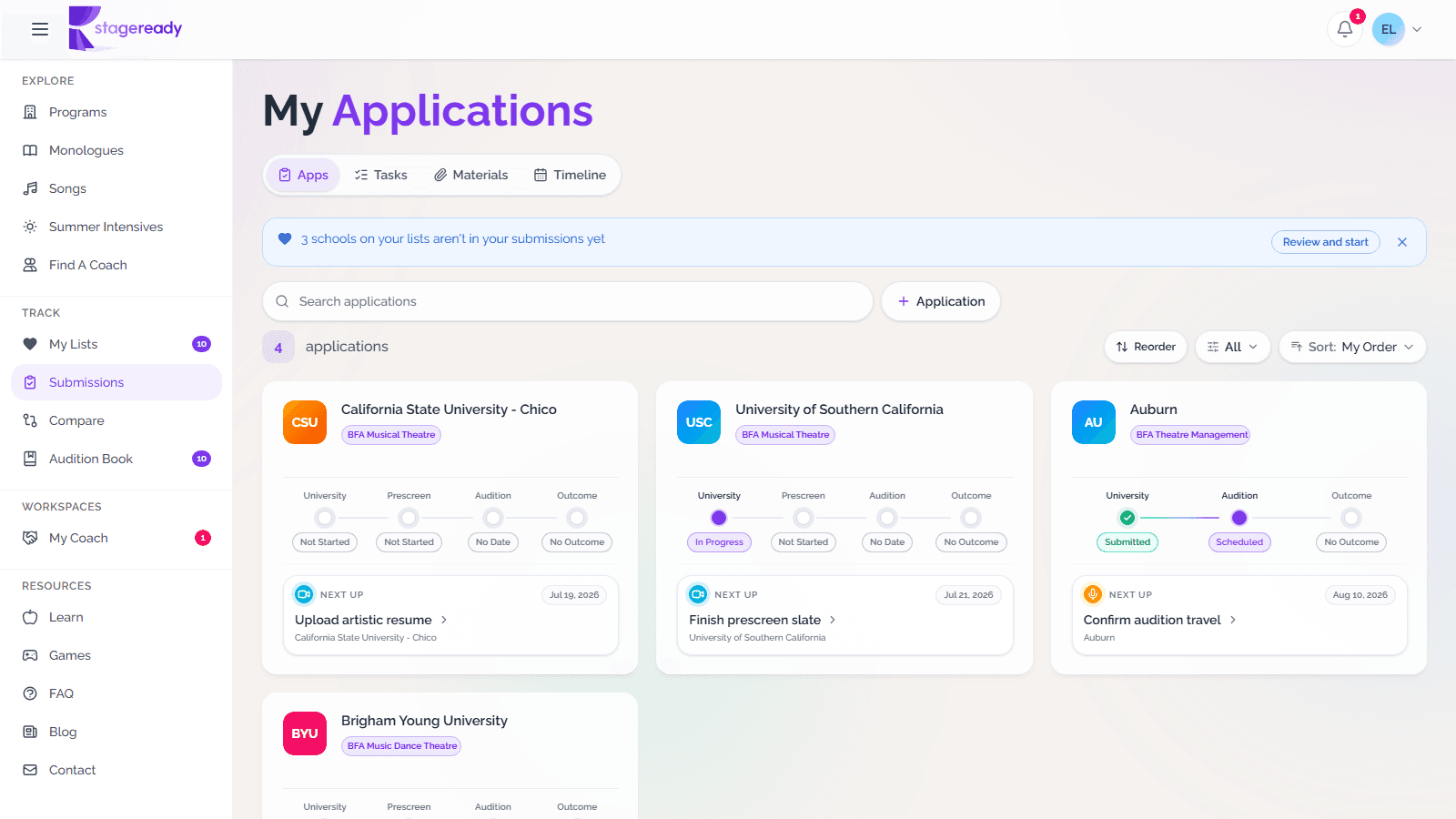This screenshot has width=1456, height=819.
Task: Switch to the Tasks tab
Action: pyautogui.click(x=380, y=175)
